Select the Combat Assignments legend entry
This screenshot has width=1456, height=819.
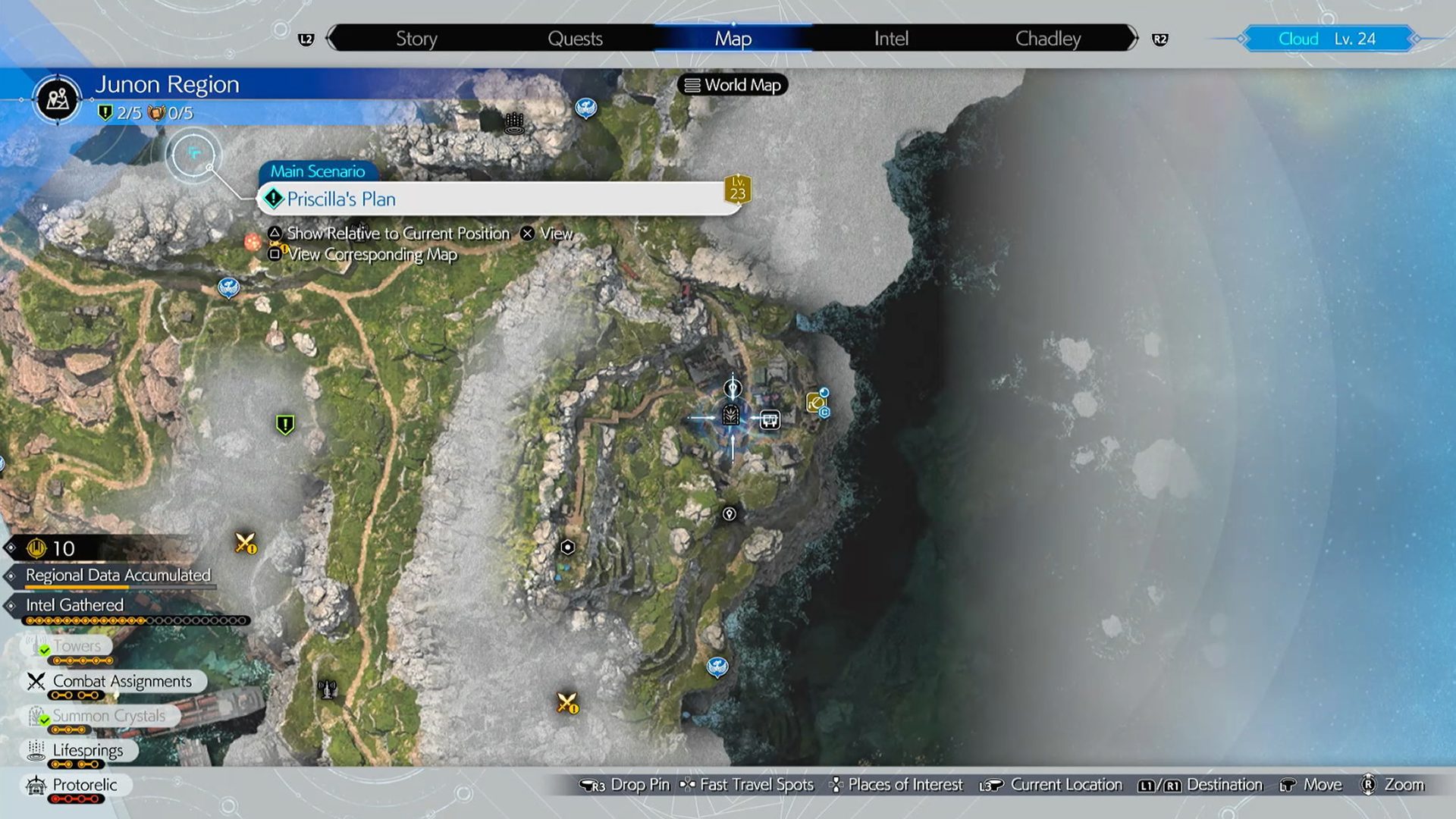point(114,682)
